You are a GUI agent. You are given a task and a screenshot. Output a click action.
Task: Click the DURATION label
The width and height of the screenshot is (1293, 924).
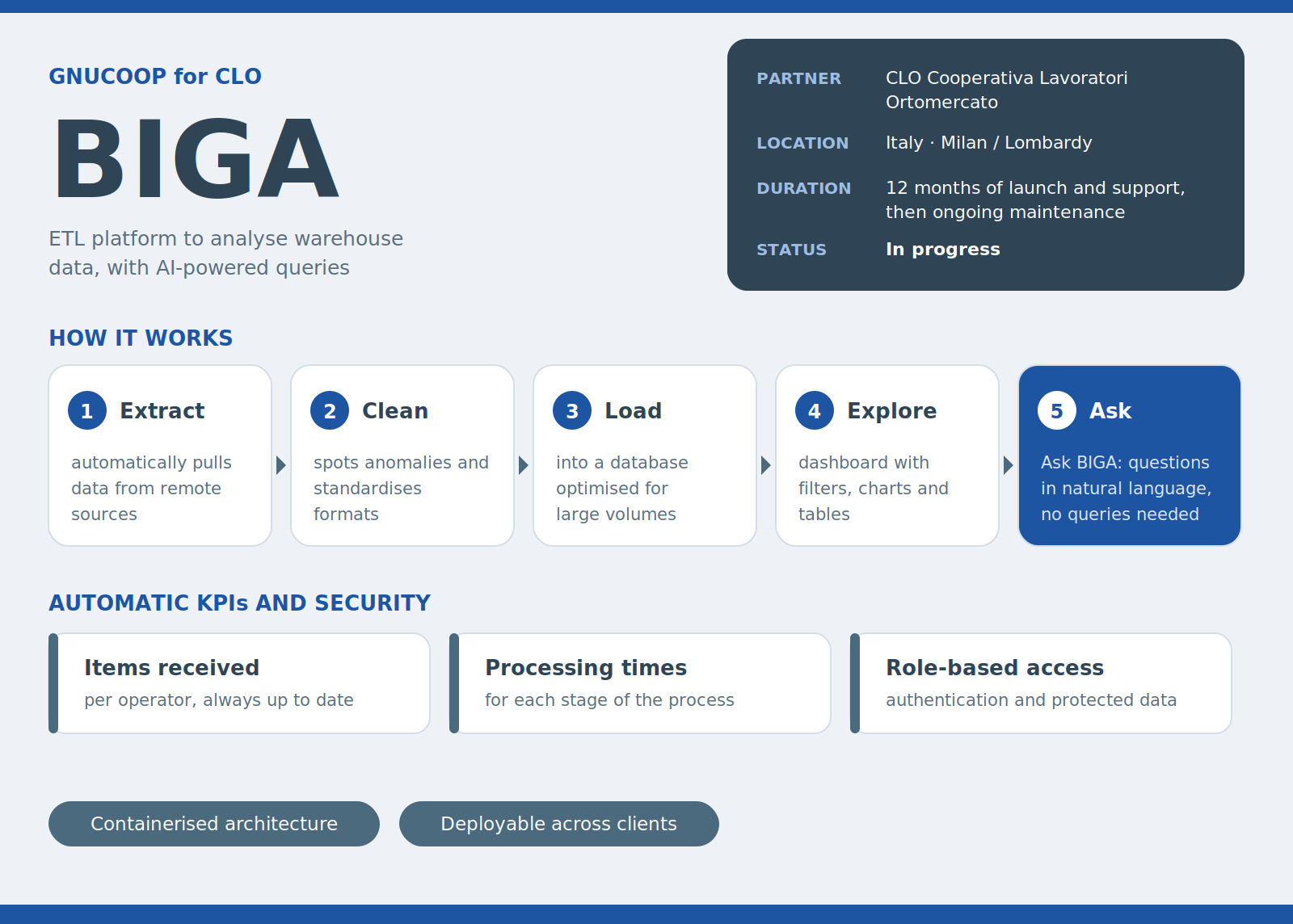804,188
